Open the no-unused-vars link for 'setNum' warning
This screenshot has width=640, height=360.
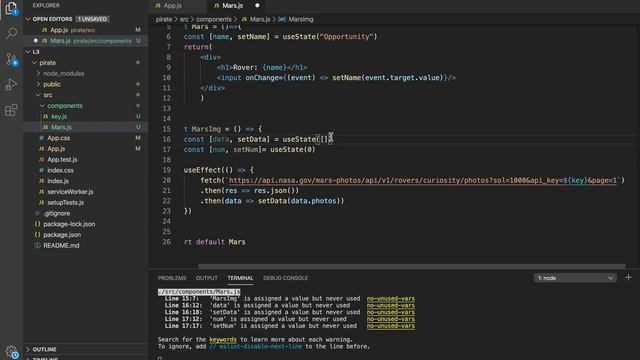391,326
